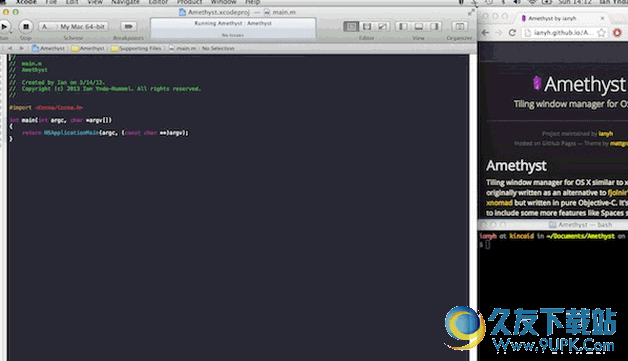
Task: Close the Amethyst by ianyh tab
Action: (x=602, y=18)
